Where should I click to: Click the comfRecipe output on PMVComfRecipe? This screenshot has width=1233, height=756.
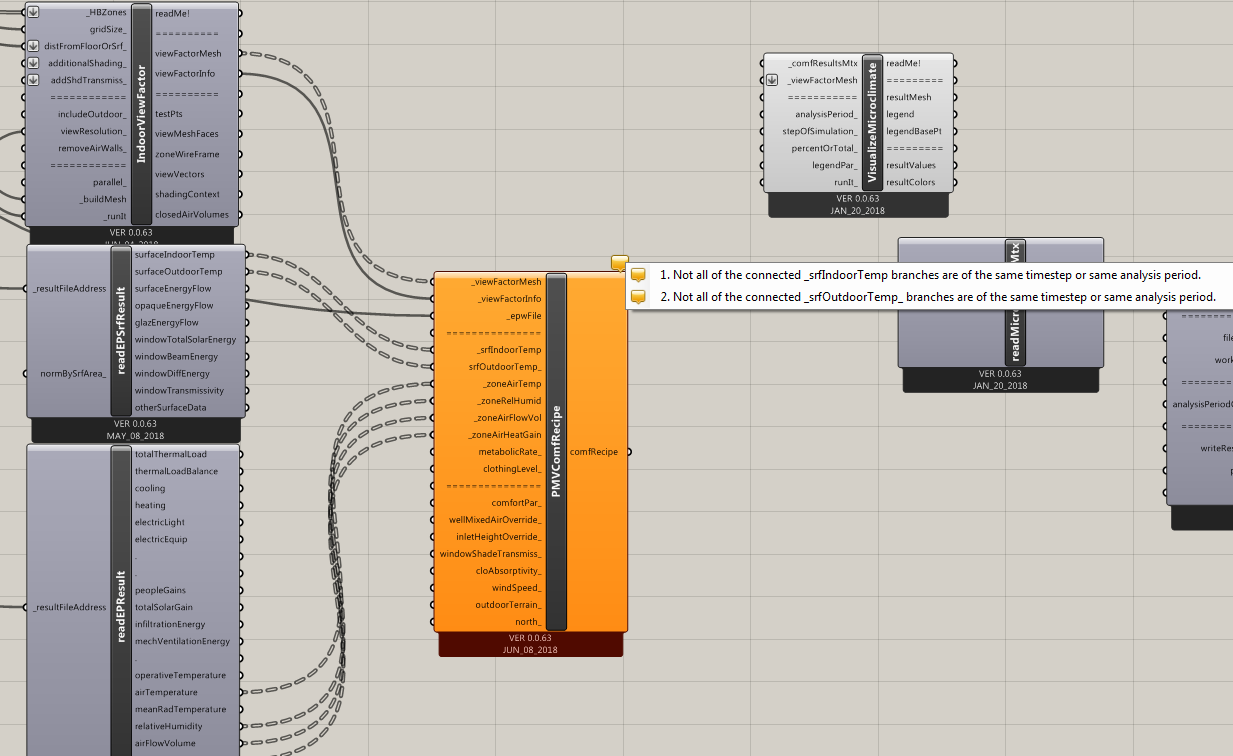coord(593,452)
